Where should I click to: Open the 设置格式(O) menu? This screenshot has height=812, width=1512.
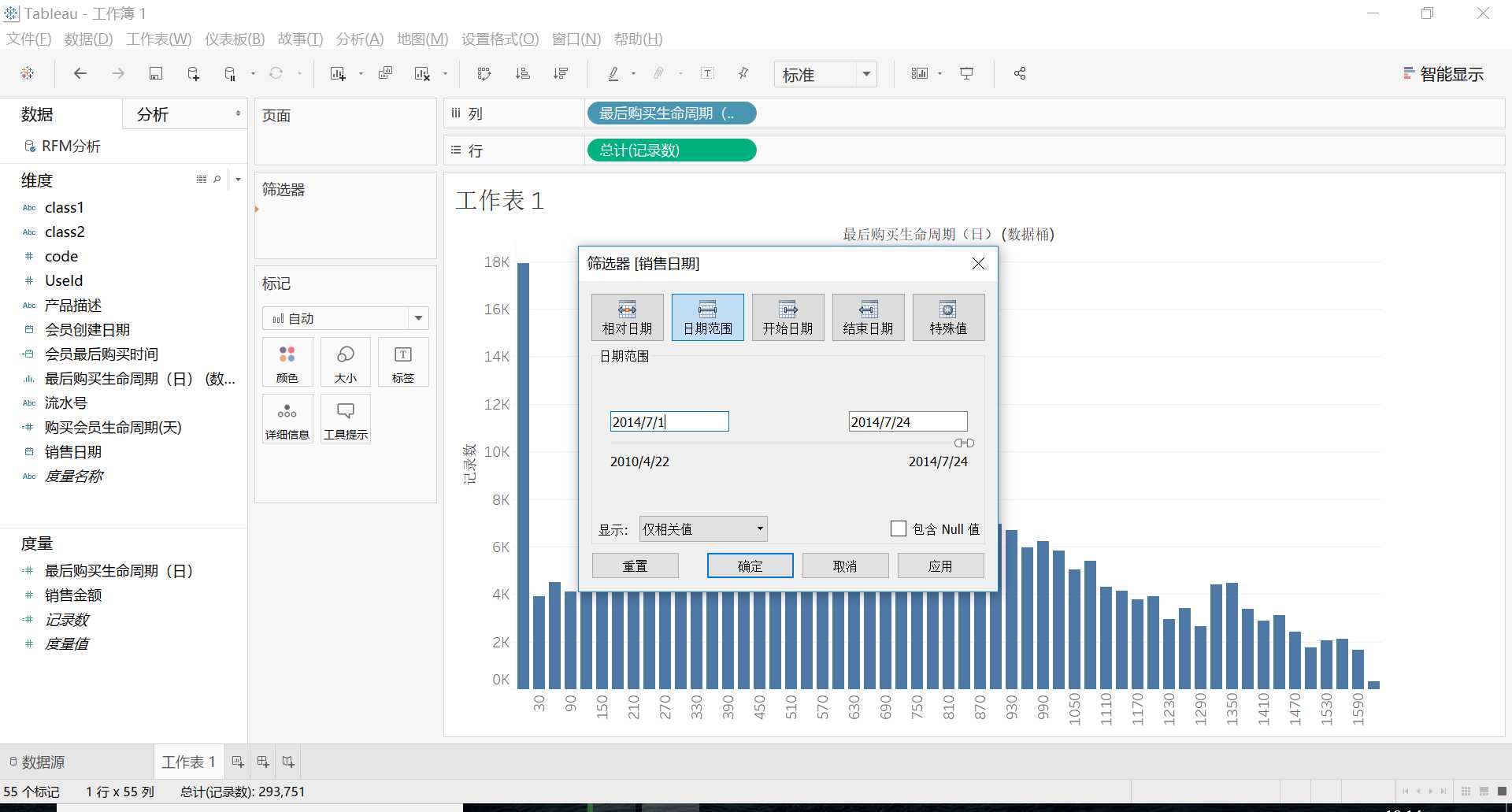500,39
